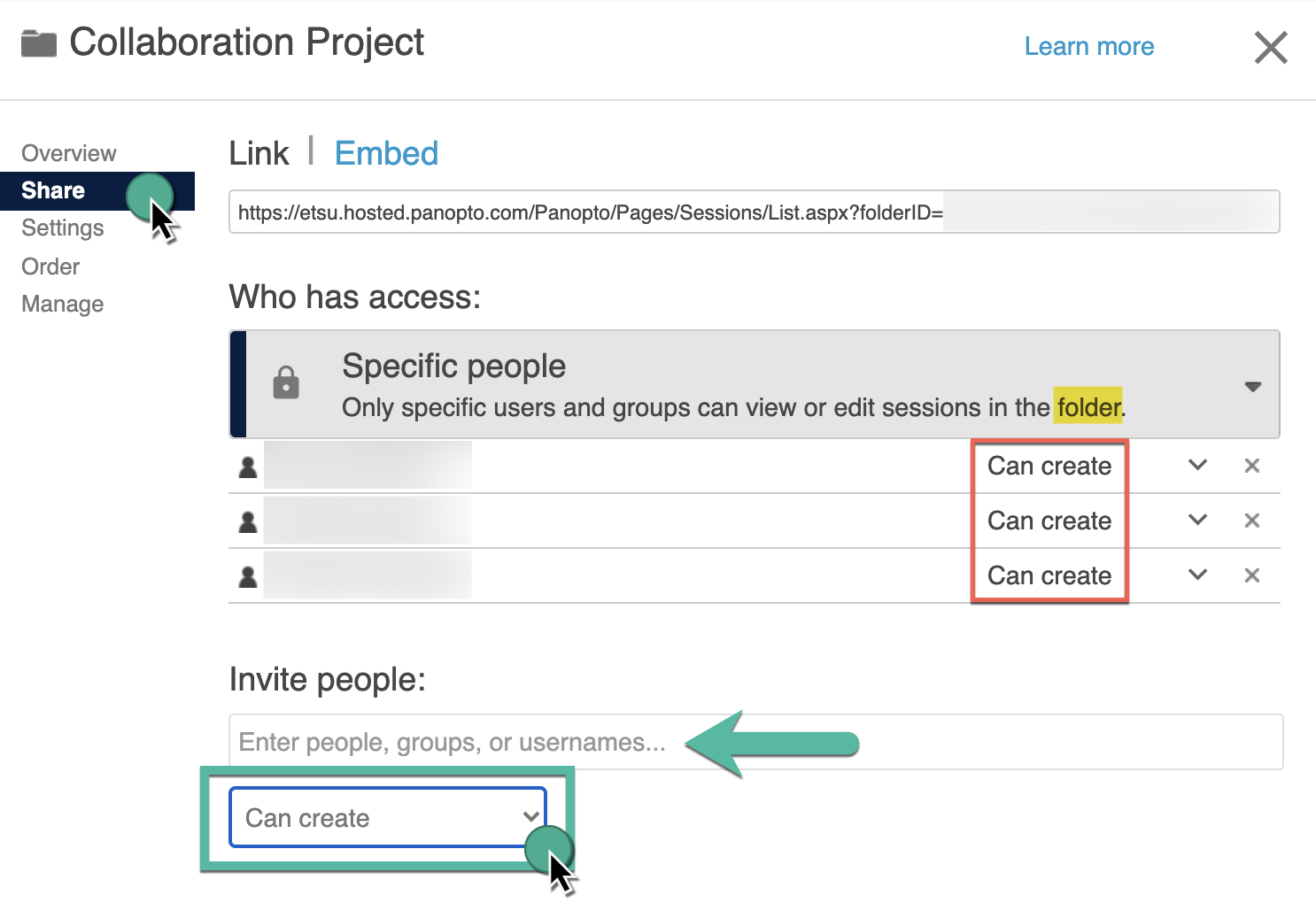Viewport: 1316px width, 903px height.
Task: Click the third user's person icon
Action: pos(248,576)
